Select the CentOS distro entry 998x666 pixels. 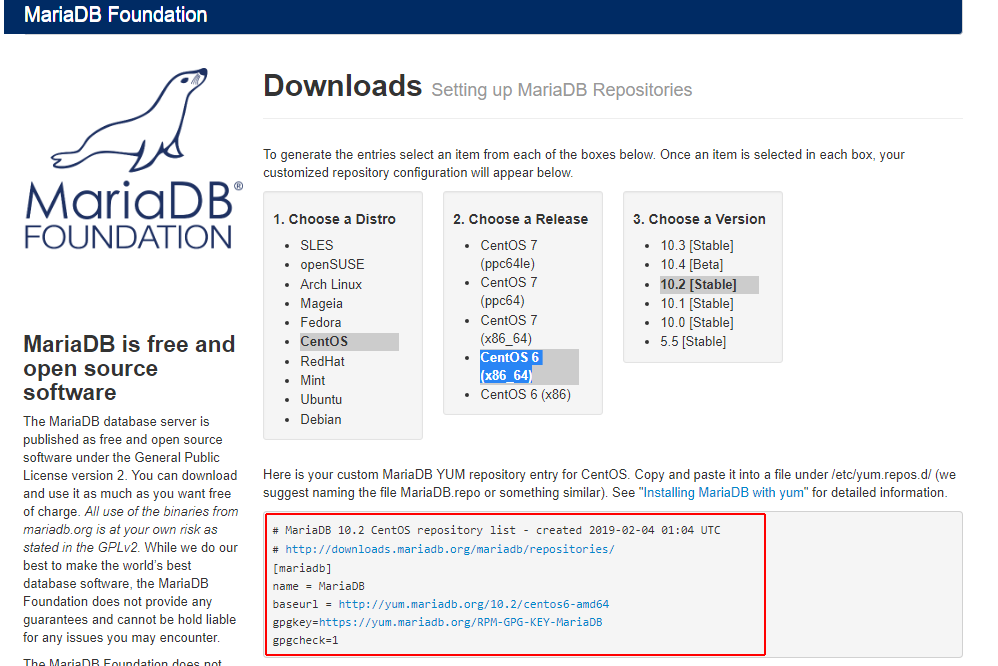tap(324, 342)
